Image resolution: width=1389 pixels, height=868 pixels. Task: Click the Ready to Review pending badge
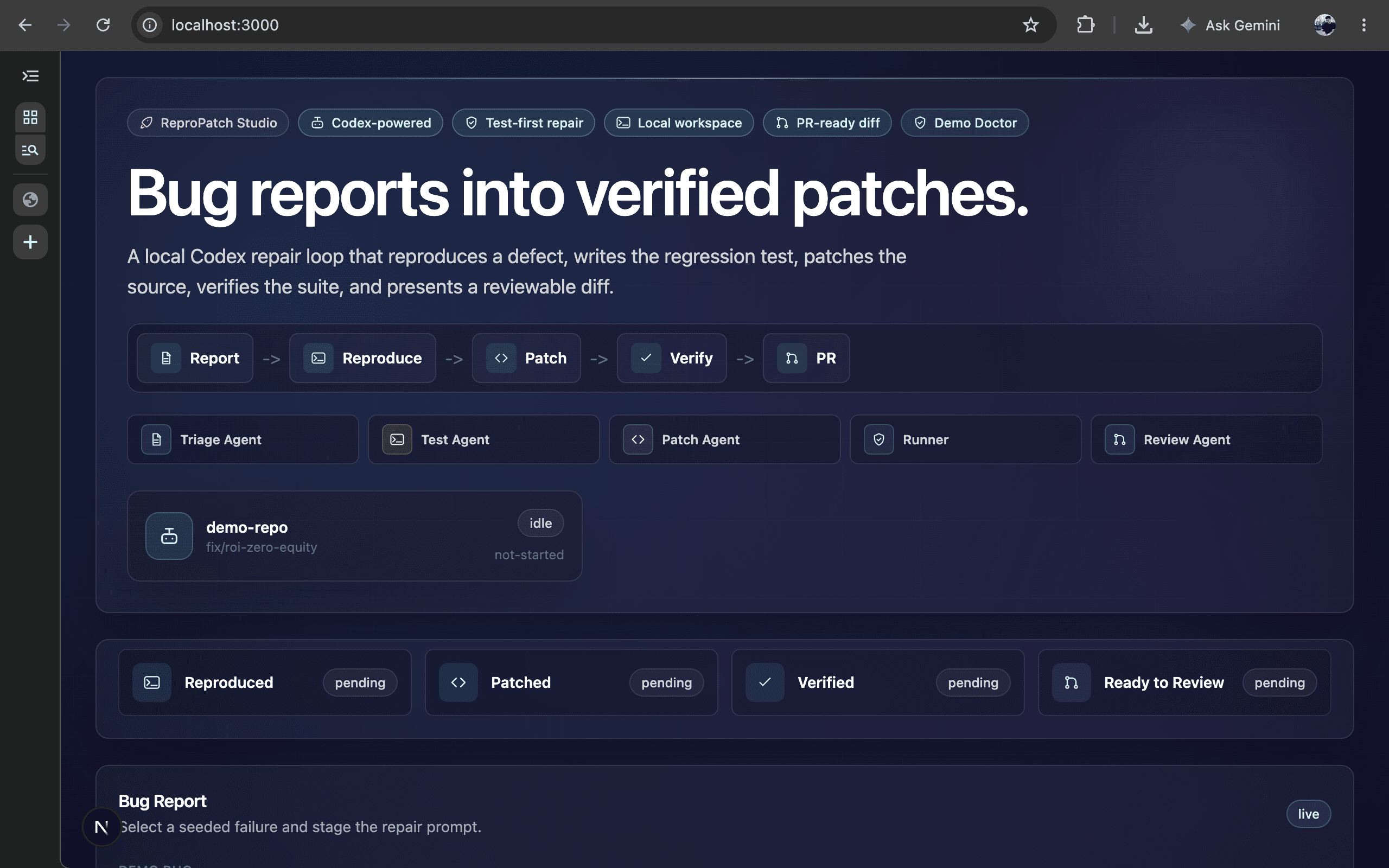click(x=1280, y=683)
